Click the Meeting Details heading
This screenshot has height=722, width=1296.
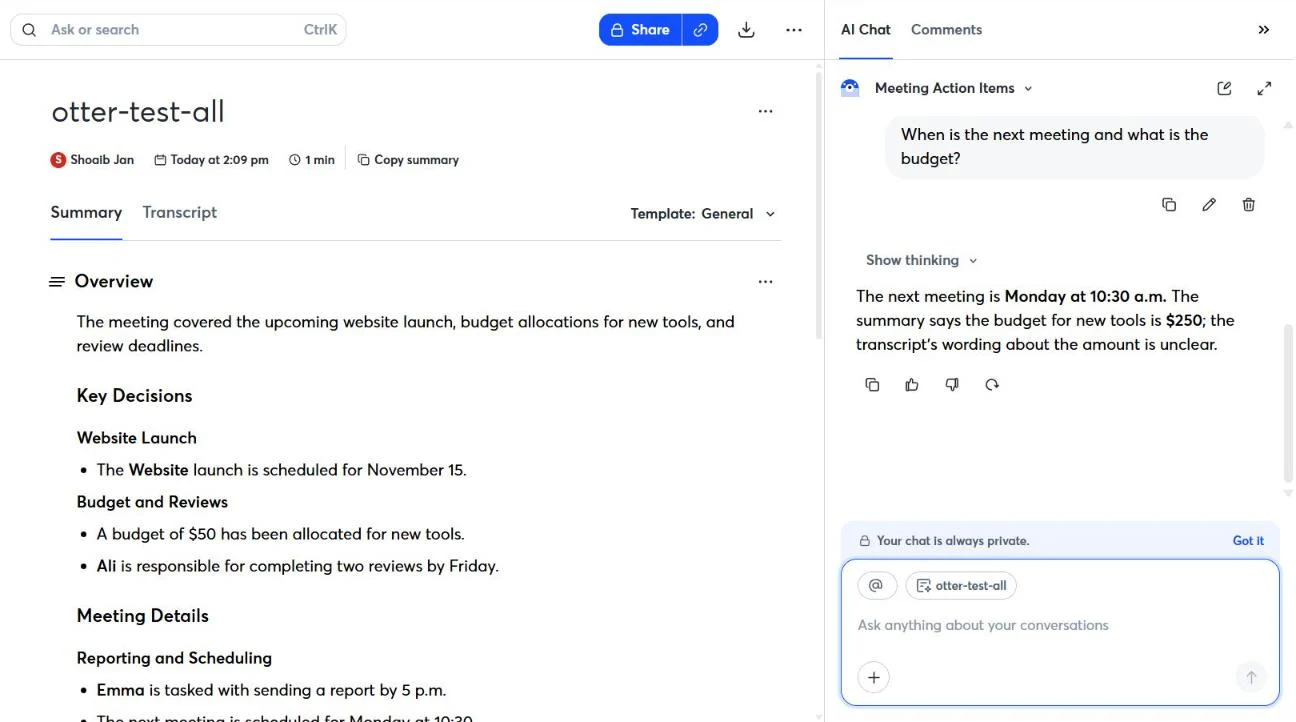(142, 616)
